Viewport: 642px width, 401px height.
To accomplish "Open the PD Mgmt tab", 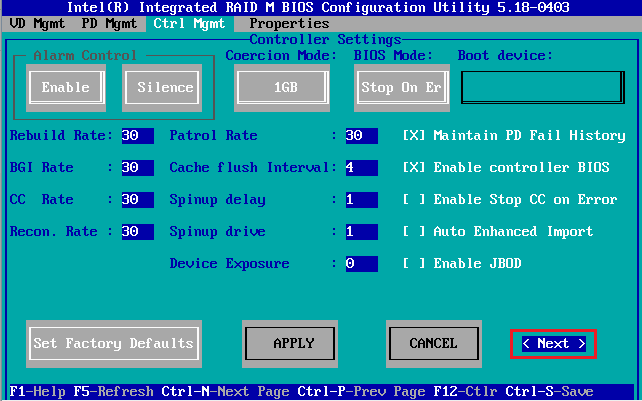I will [x=109, y=24].
